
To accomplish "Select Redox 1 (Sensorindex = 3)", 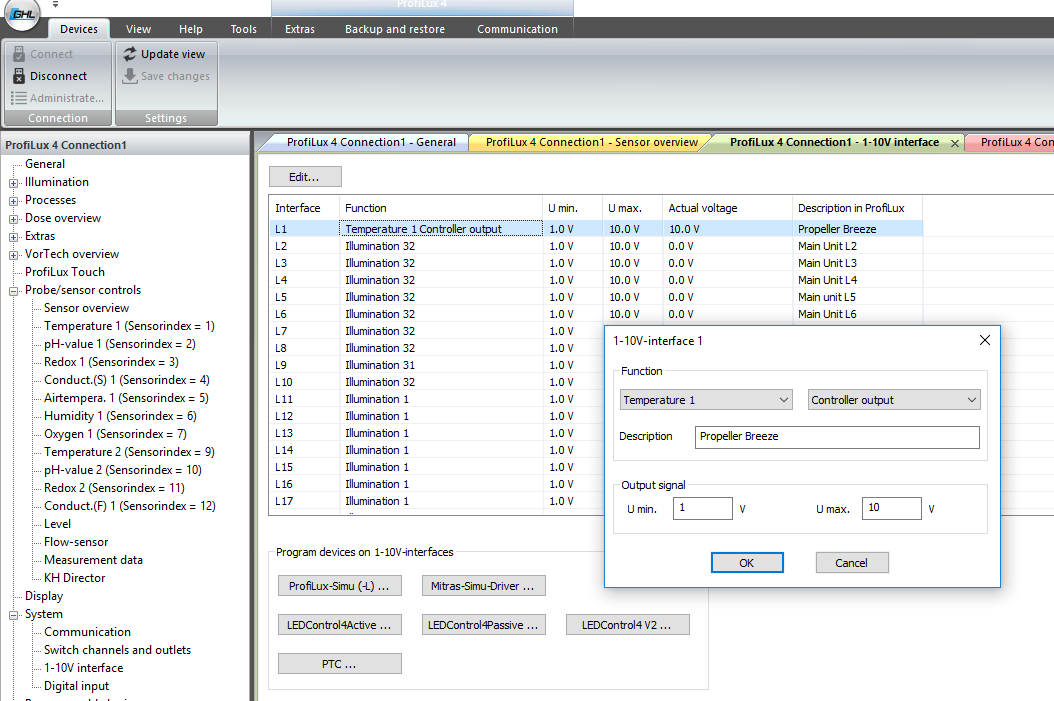I will [x=111, y=362].
